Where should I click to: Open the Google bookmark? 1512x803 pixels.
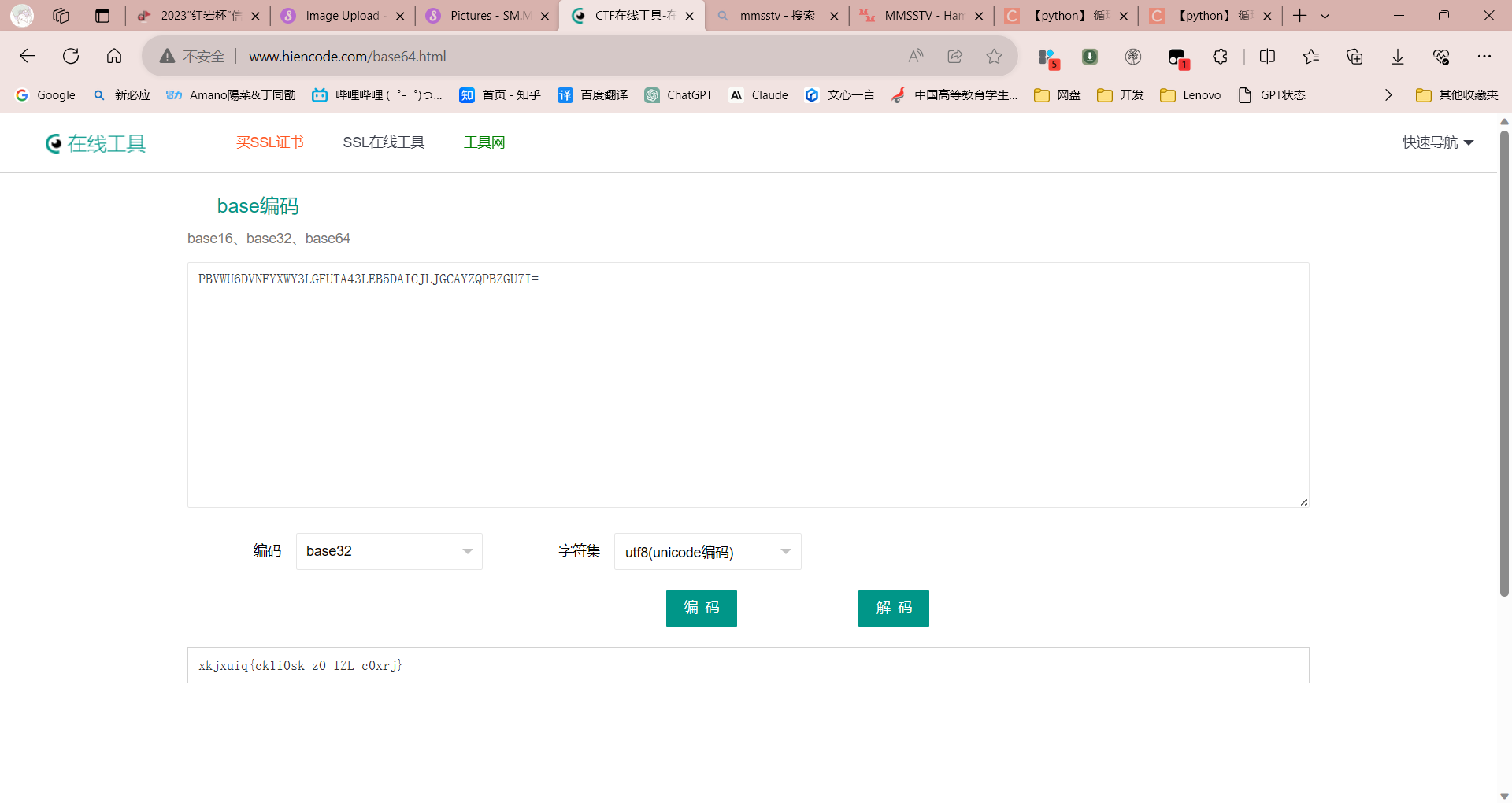click(x=45, y=94)
